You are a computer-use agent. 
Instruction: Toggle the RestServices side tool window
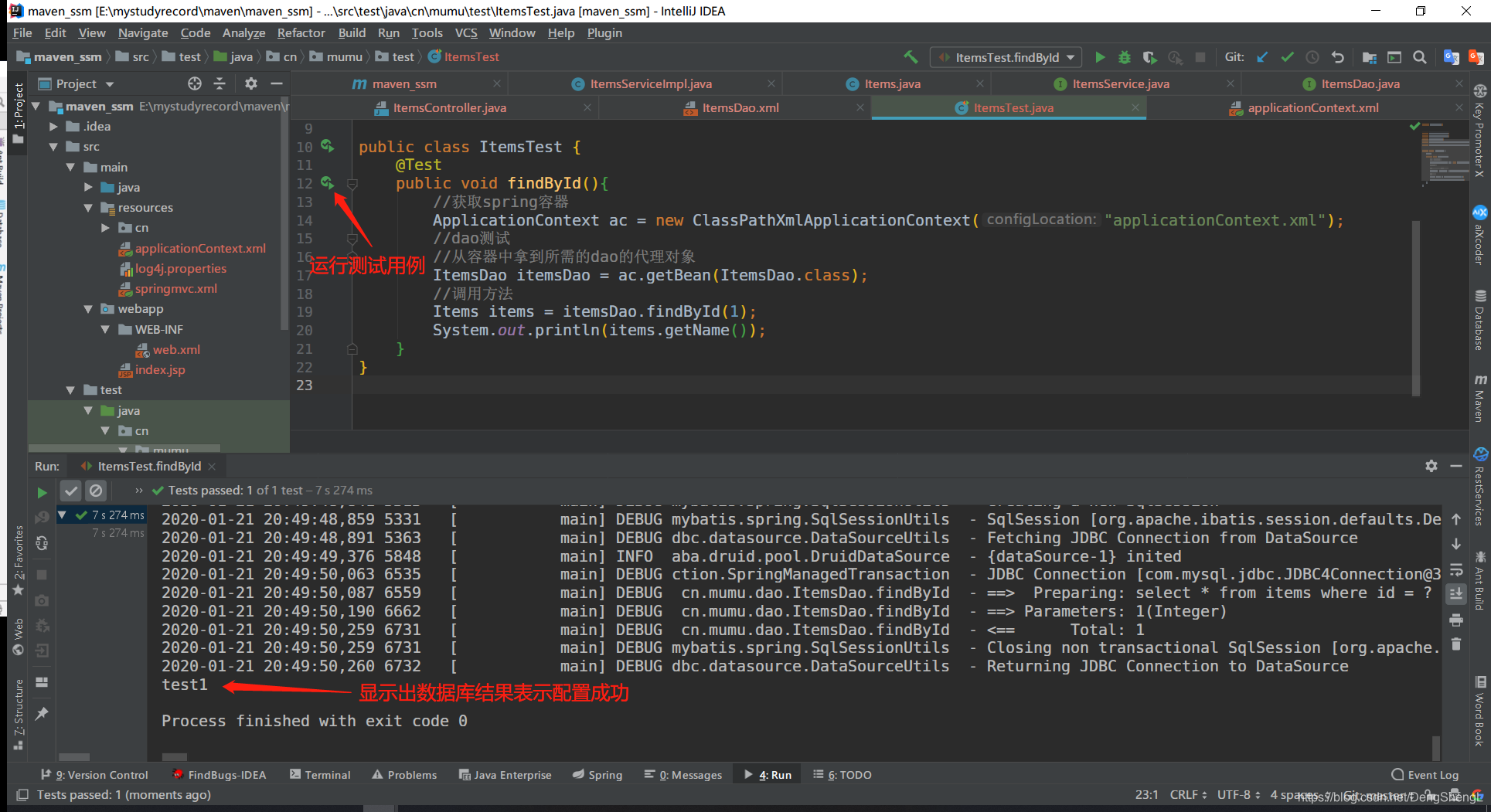1480,487
